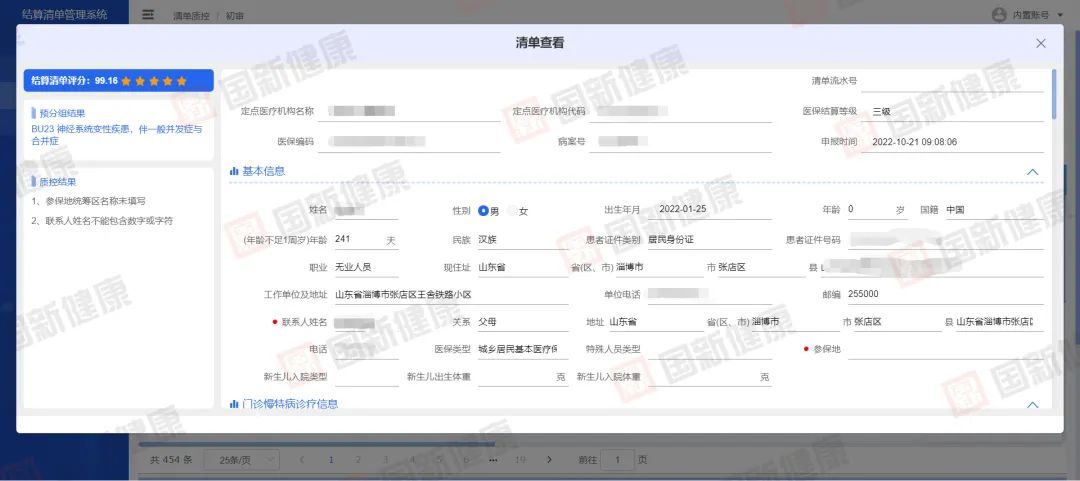Click the five-star rating icons
The width and height of the screenshot is (1080, 481).
154,81
